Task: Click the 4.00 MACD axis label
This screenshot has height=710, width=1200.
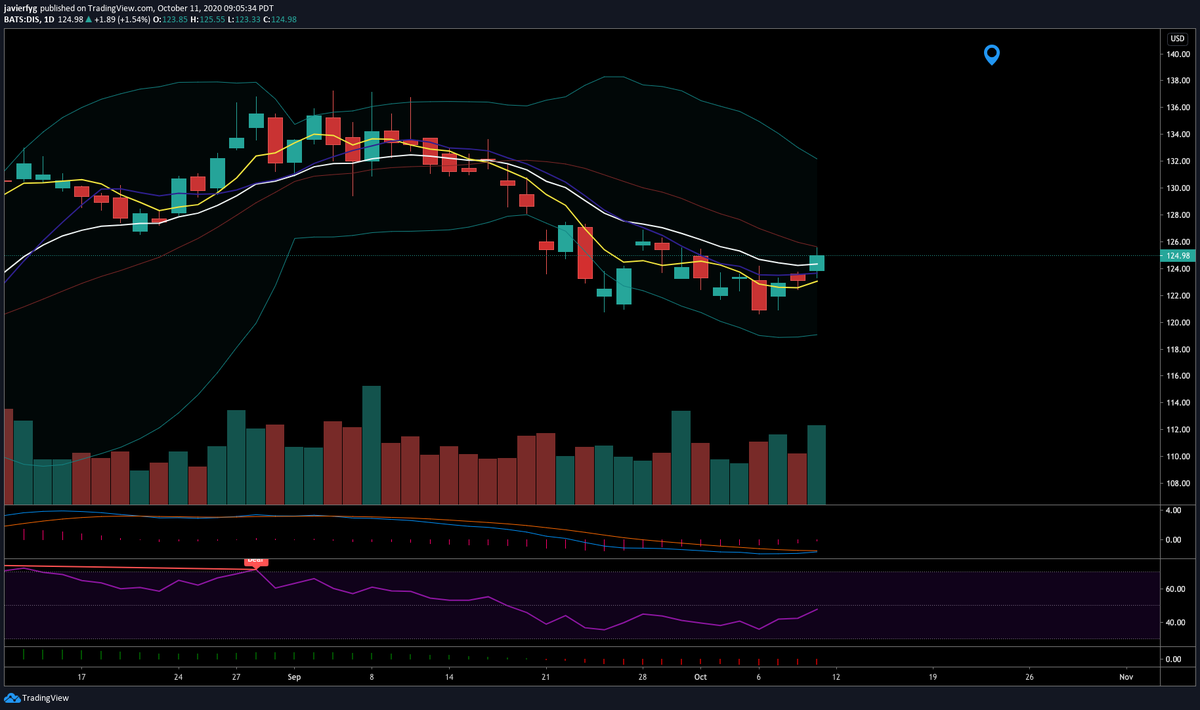Action: pos(1174,510)
